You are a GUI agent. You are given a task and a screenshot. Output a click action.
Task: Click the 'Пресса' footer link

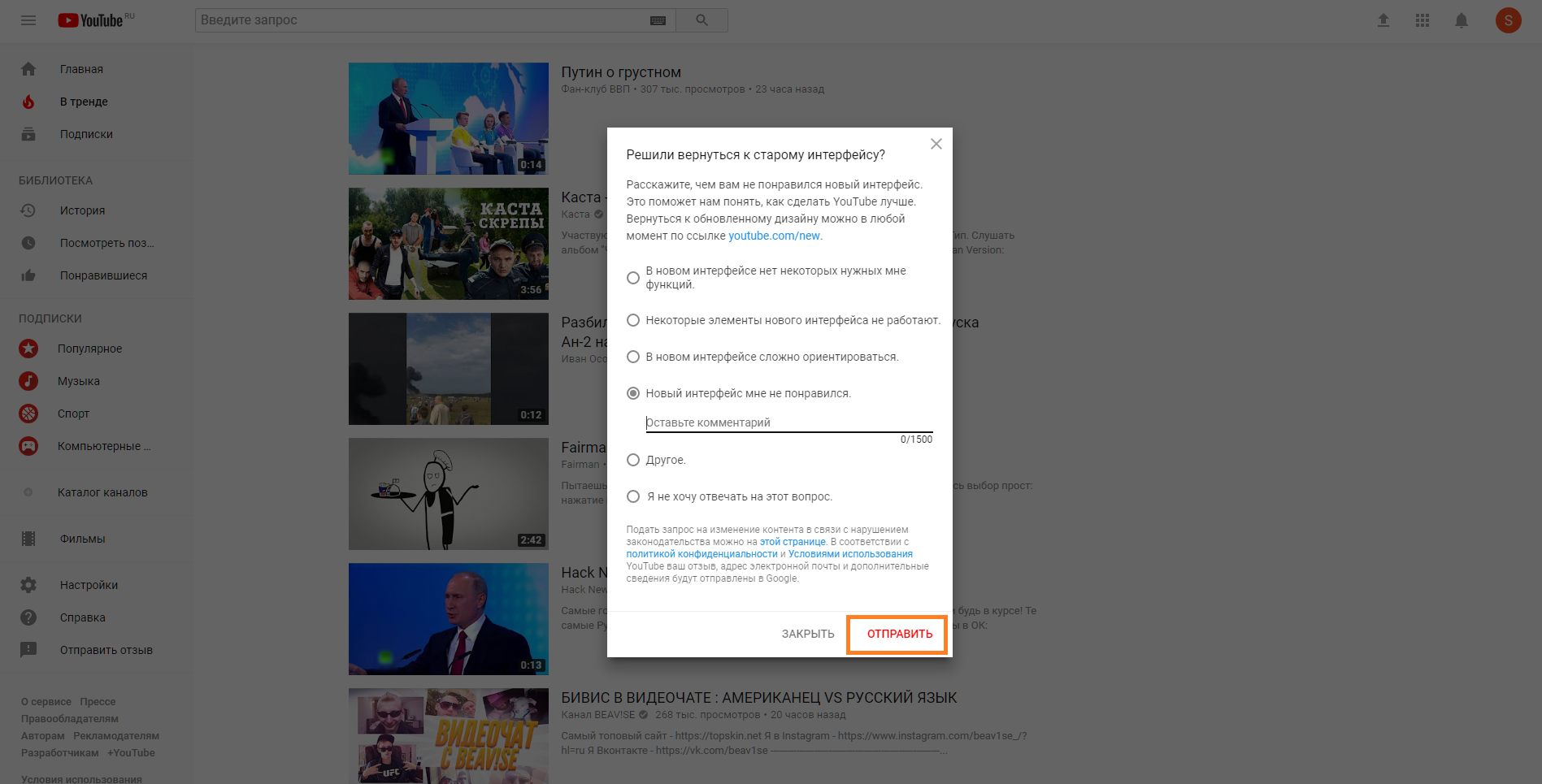pyautogui.click(x=98, y=702)
